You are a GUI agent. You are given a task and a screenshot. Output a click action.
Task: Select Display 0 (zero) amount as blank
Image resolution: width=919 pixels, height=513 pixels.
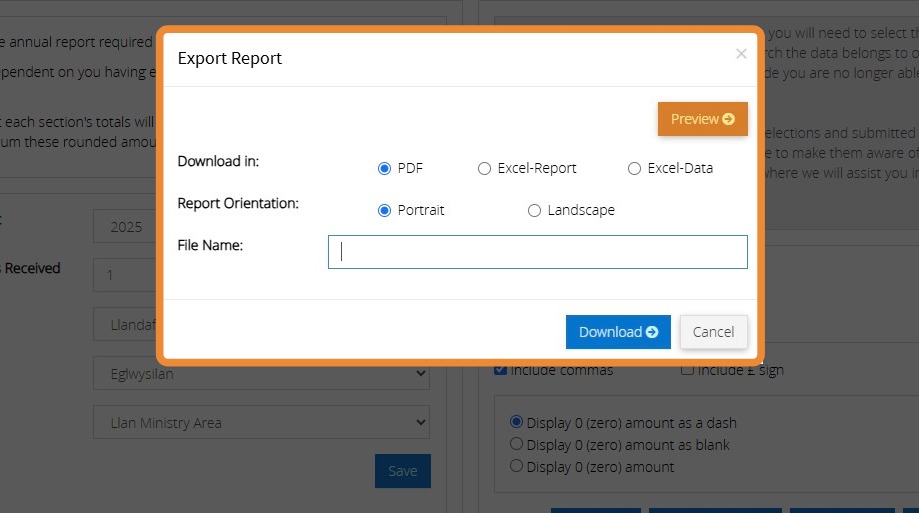coord(516,444)
